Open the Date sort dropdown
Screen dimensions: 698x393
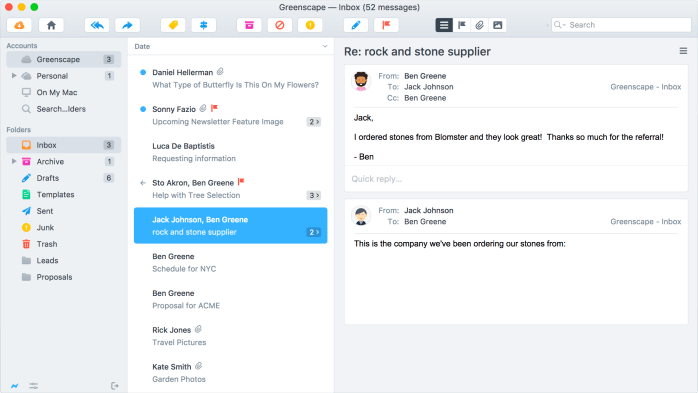click(325, 46)
